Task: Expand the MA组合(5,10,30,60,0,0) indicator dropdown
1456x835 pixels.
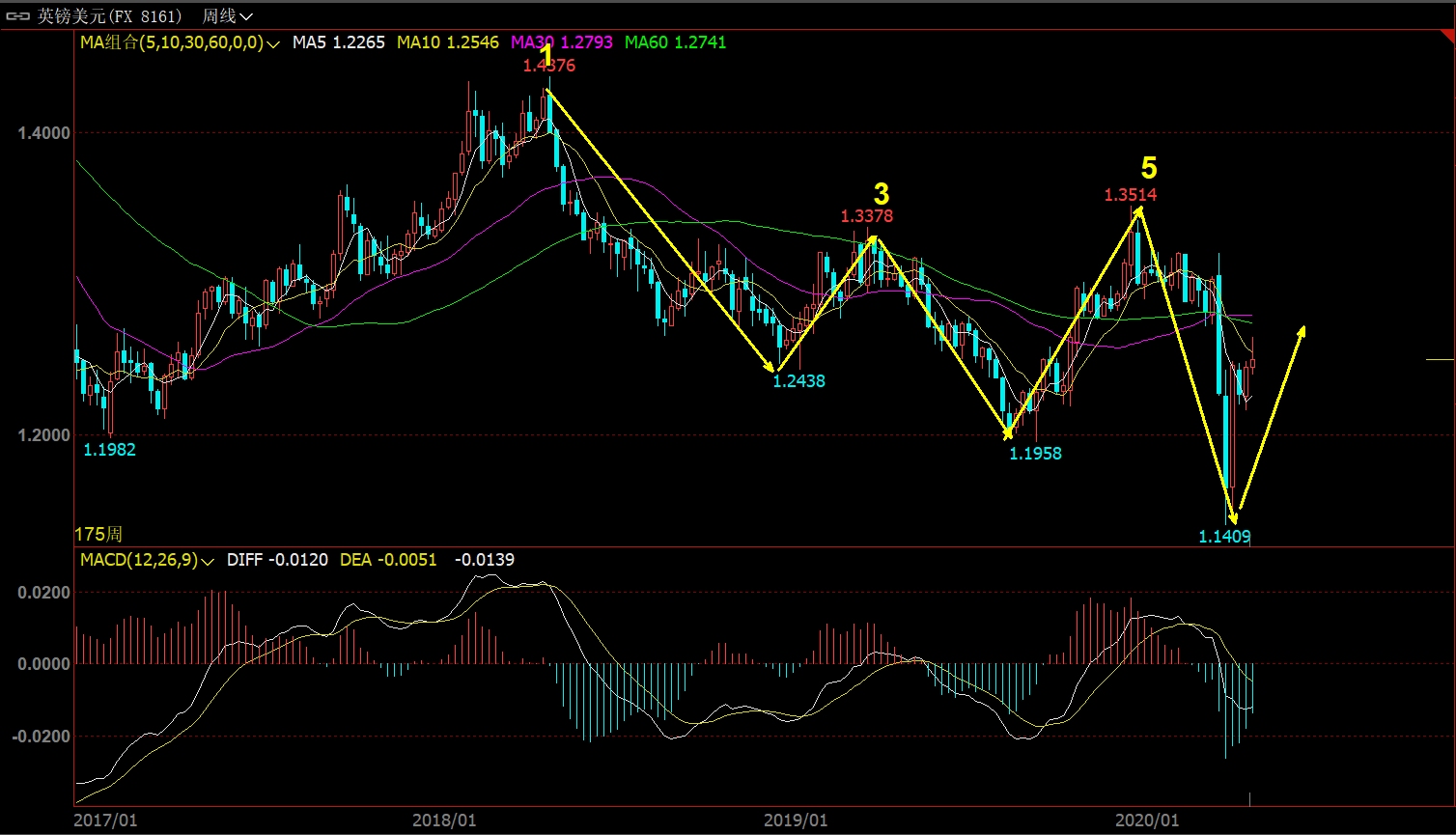Action: (181, 42)
